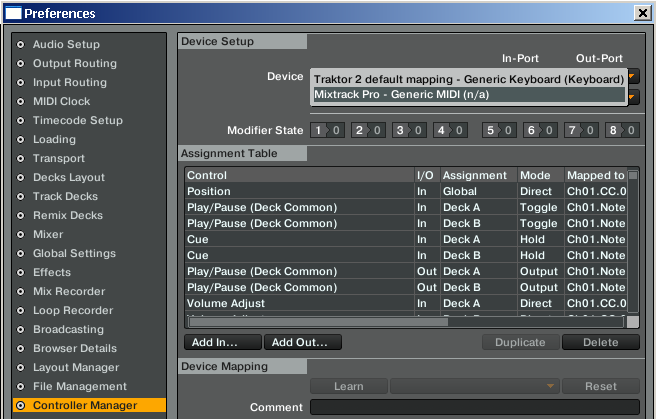Switch to Decks Layout page
This screenshot has height=419, width=656.
[x=69, y=178]
